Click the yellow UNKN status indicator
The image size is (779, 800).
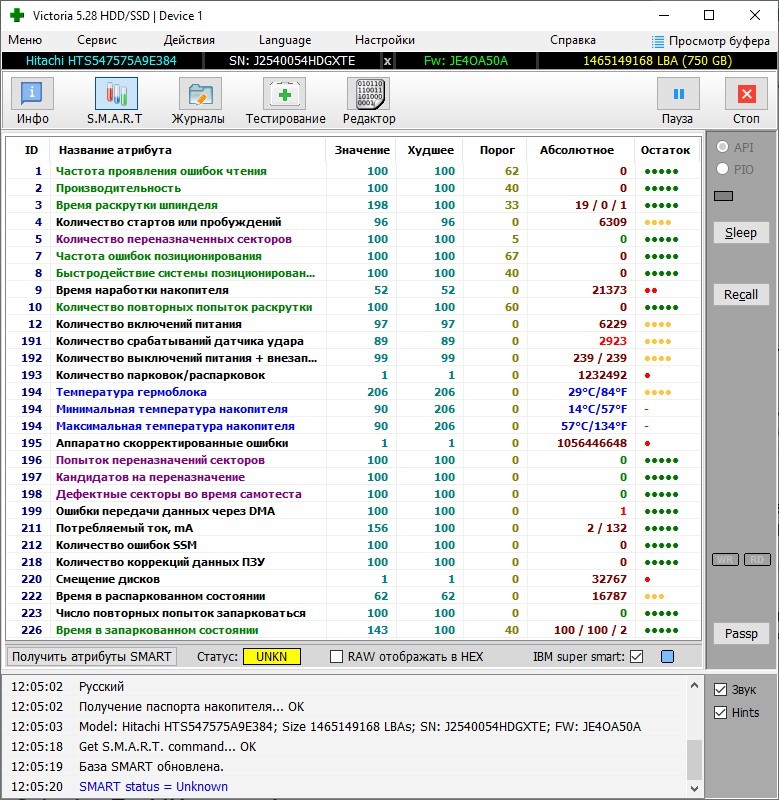click(272, 657)
